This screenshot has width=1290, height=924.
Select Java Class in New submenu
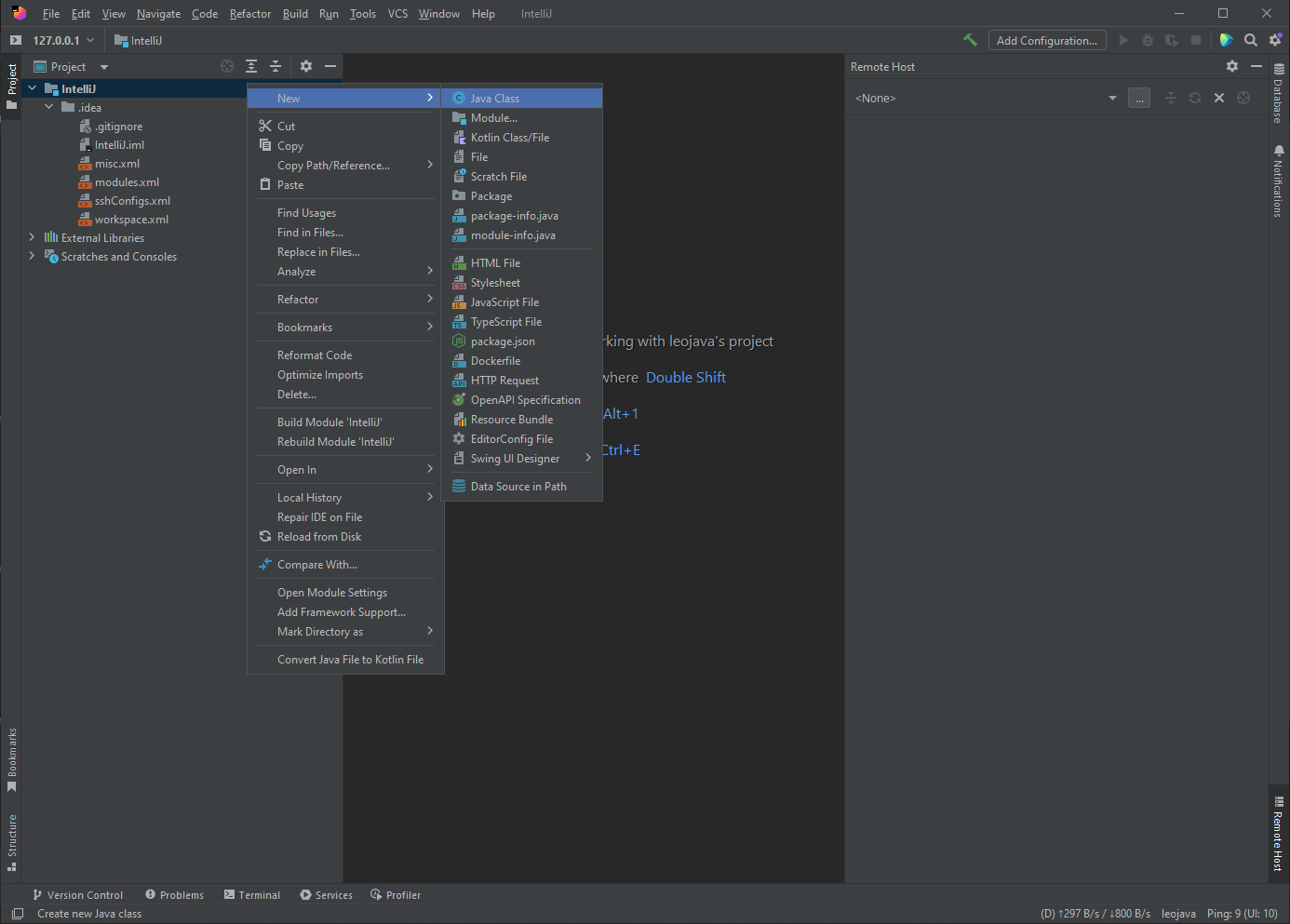pyautogui.click(x=522, y=98)
